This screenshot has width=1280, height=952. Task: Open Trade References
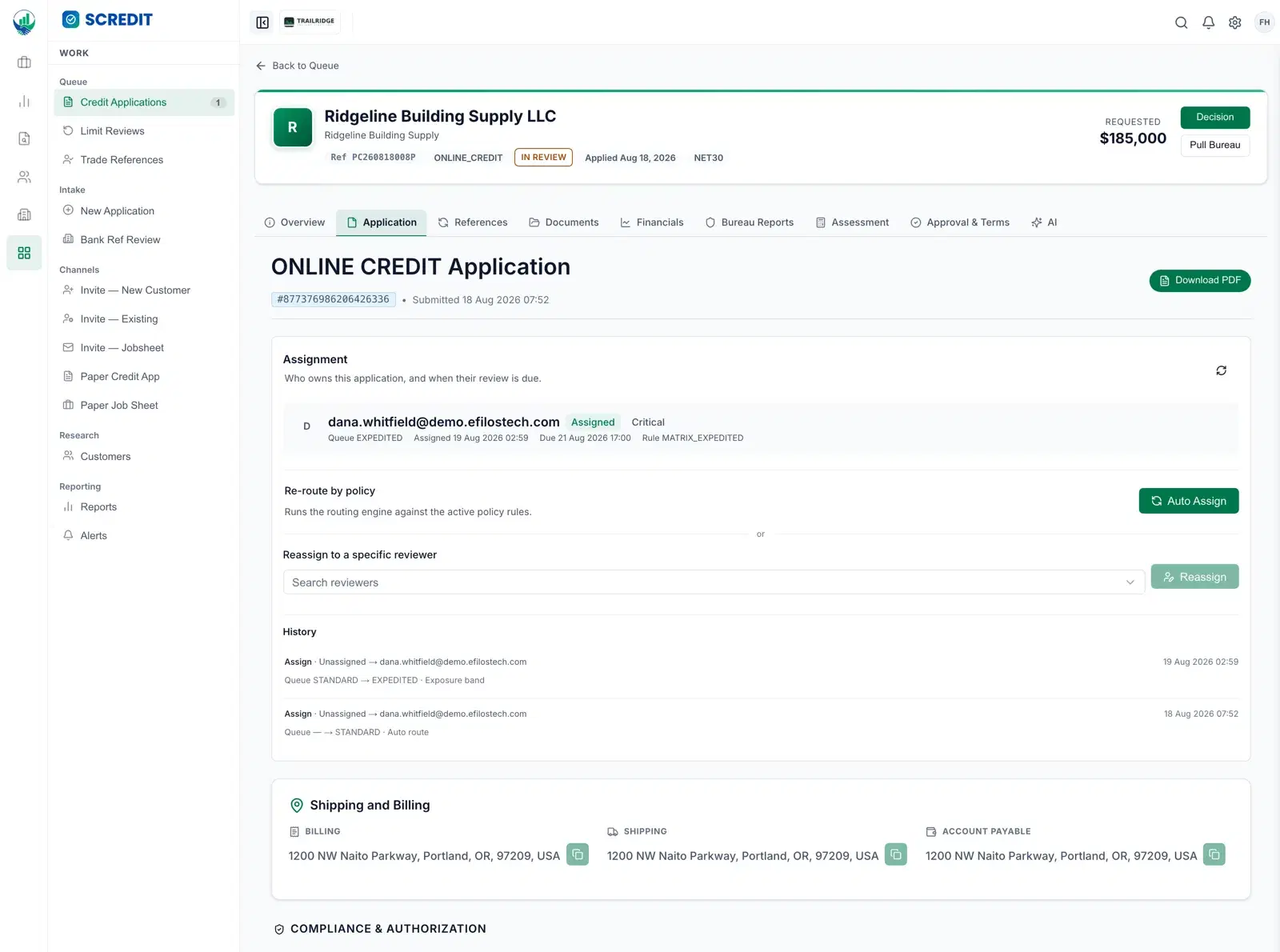144,160
